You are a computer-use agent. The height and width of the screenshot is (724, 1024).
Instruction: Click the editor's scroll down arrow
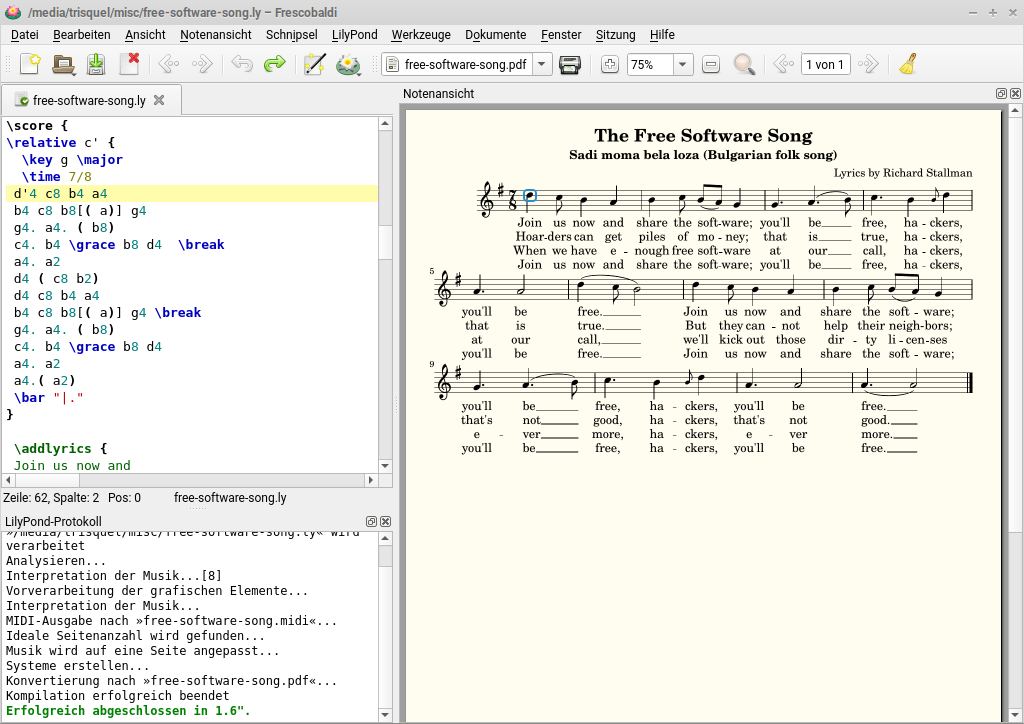point(385,466)
